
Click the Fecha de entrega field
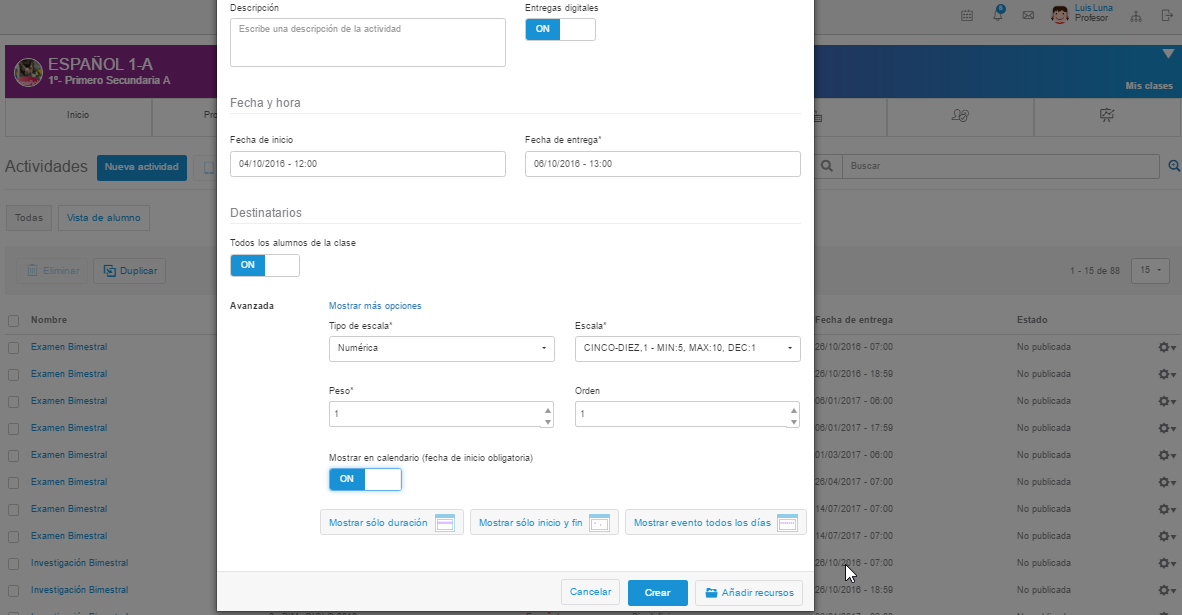(x=662, y=164)
